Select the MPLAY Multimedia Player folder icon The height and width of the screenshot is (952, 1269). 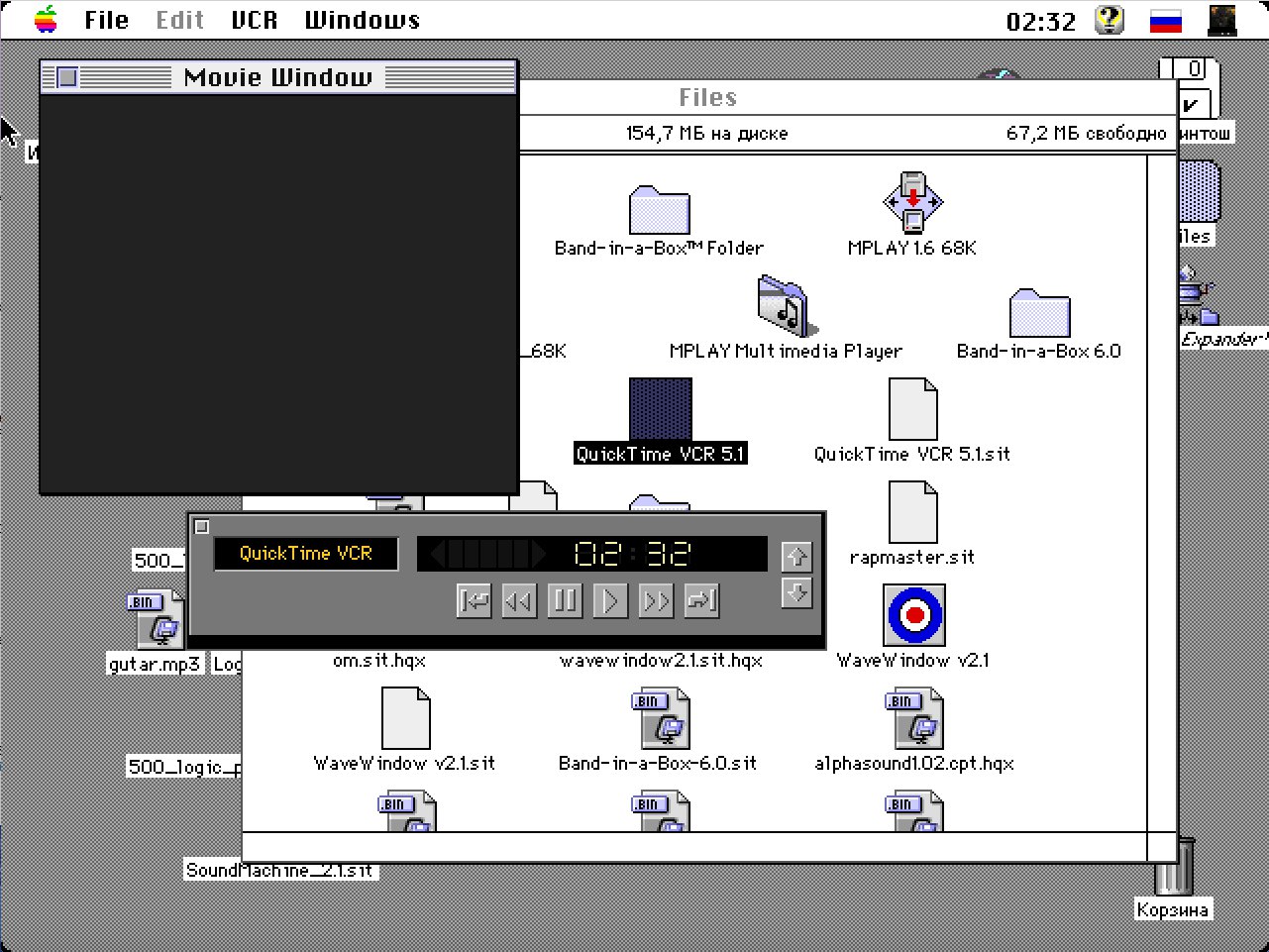click(x=787, y=306)
